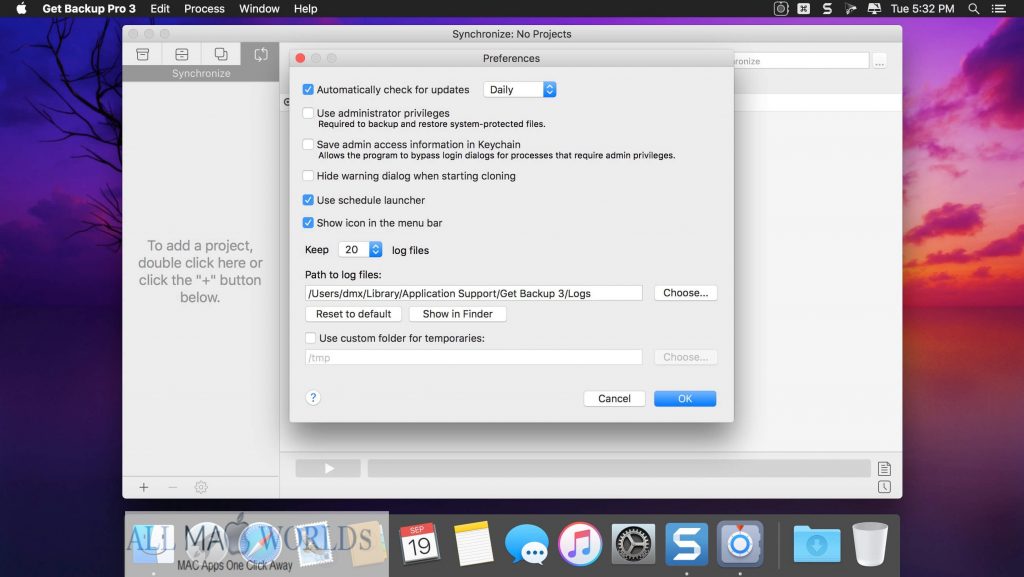
Task: Enable Save admin access information in Keychain
Action: click(308, 144)
